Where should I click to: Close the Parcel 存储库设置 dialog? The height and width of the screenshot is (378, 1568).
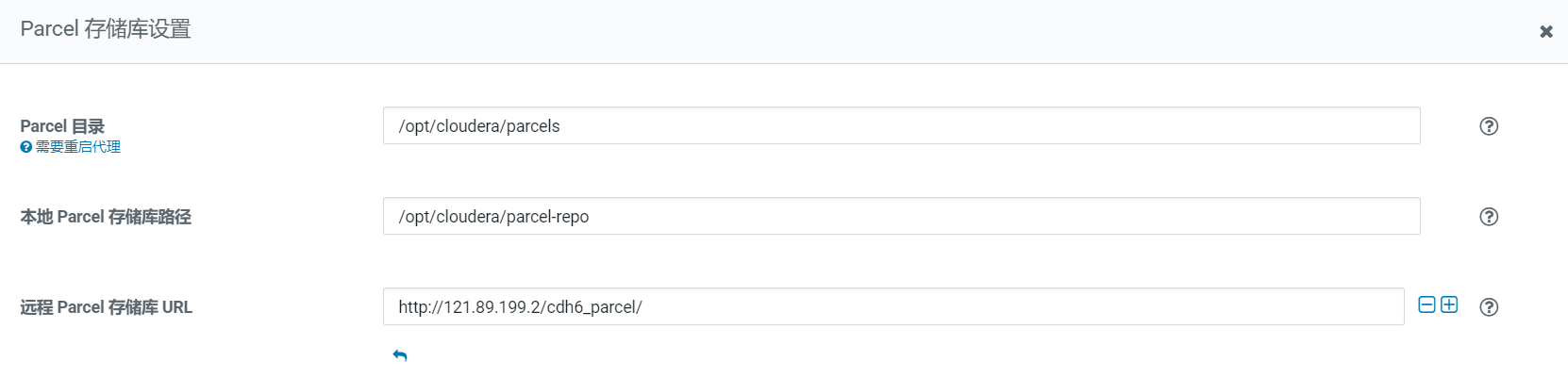pyautogui.click(x=1546, y=32)
